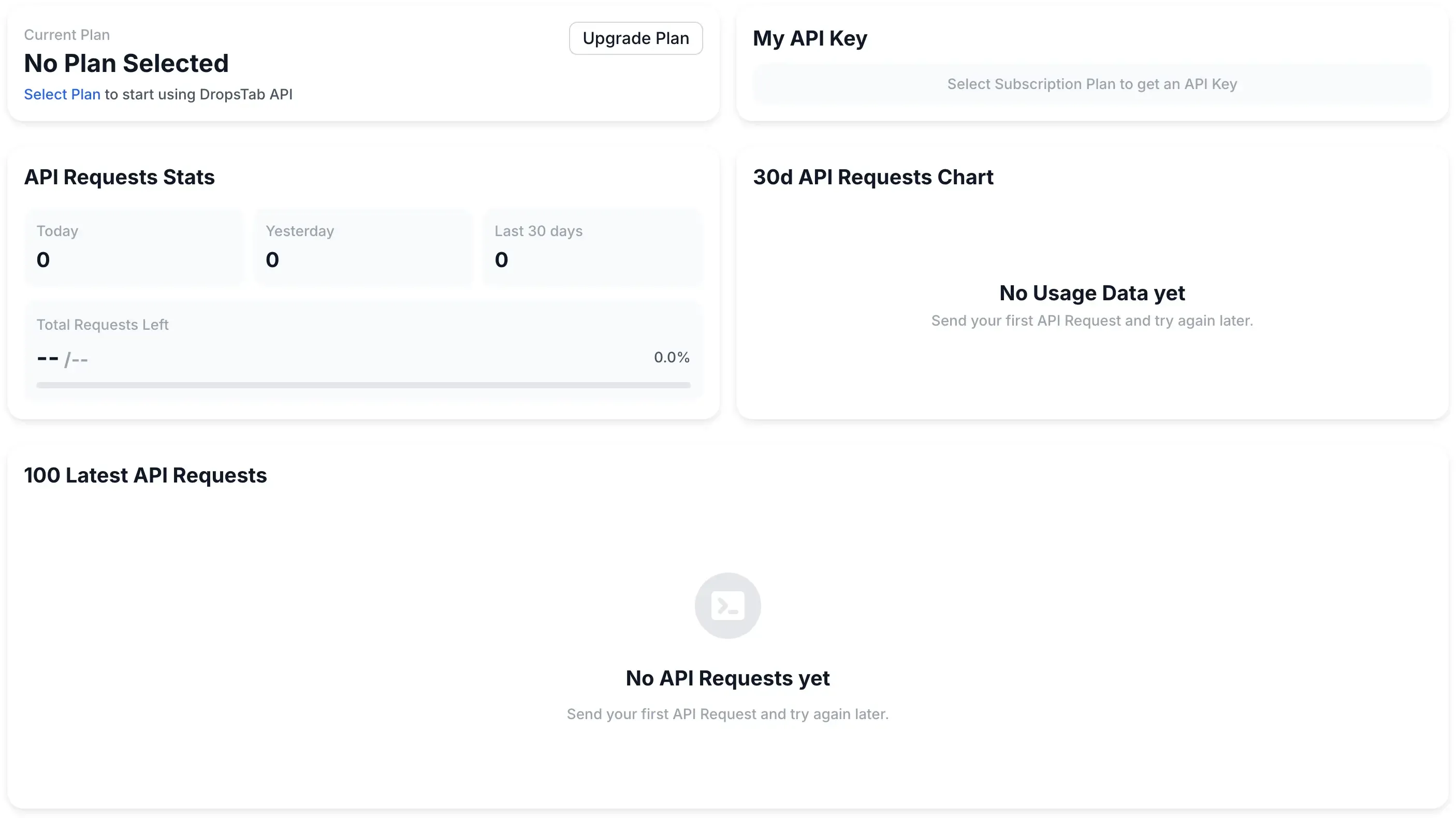The width and height of the screenshot is (1456, 818).
Task: Click the My API Key panel title
Action: (810, 38)
